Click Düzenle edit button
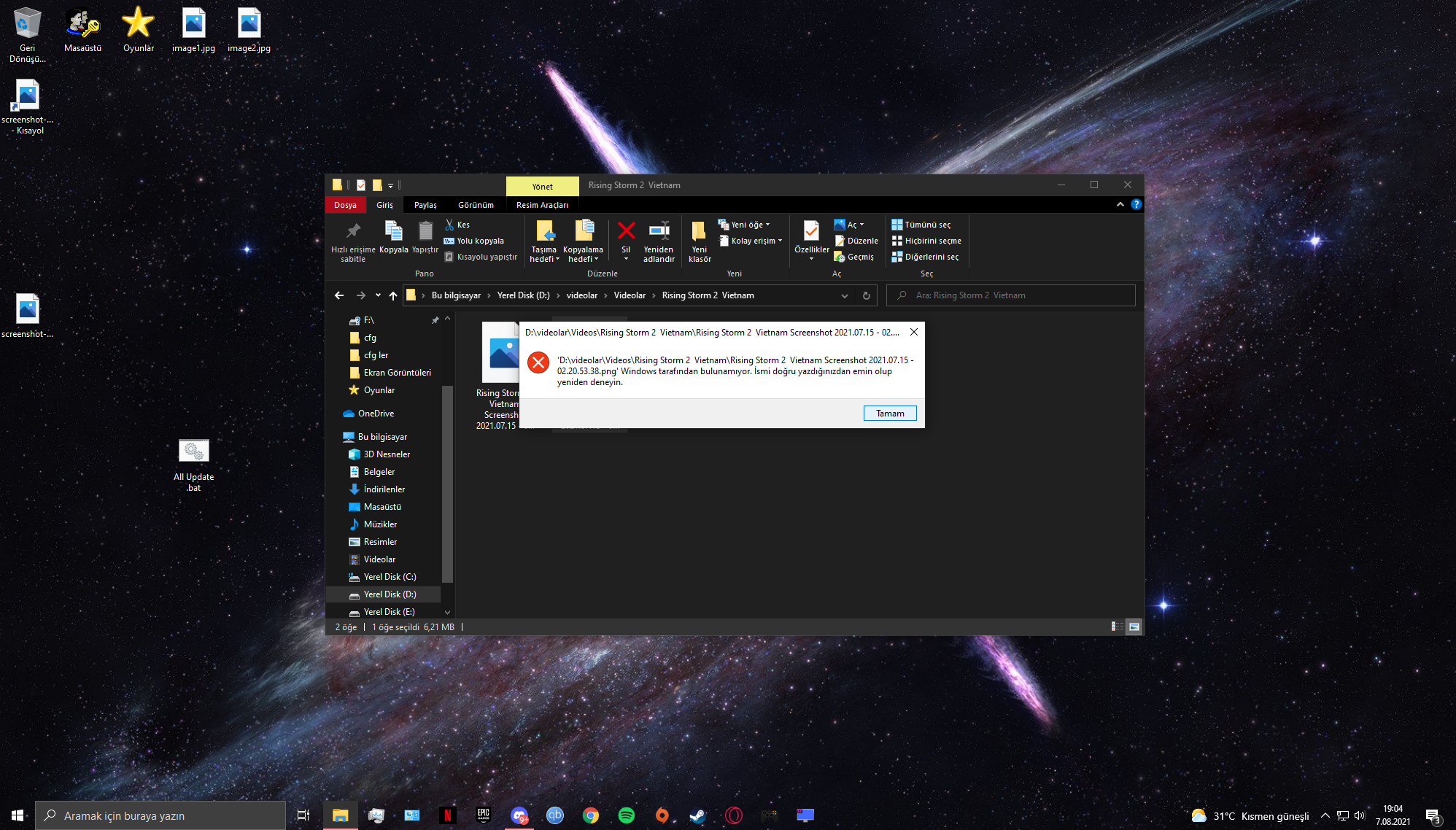1456x830 pixels. pos(856,241)
